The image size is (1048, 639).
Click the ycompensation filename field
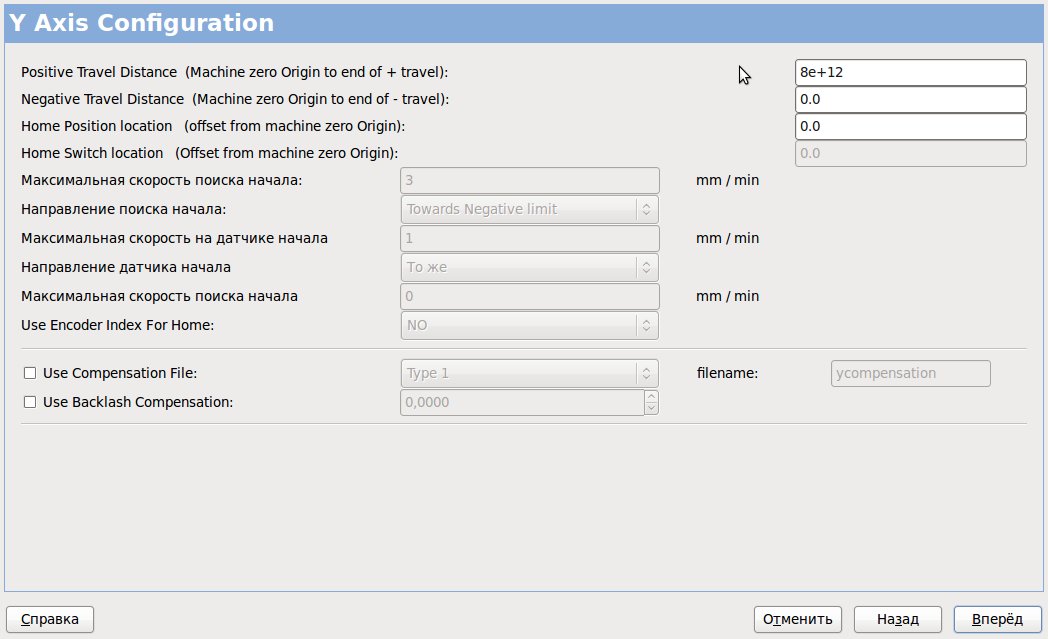[910, 373]
